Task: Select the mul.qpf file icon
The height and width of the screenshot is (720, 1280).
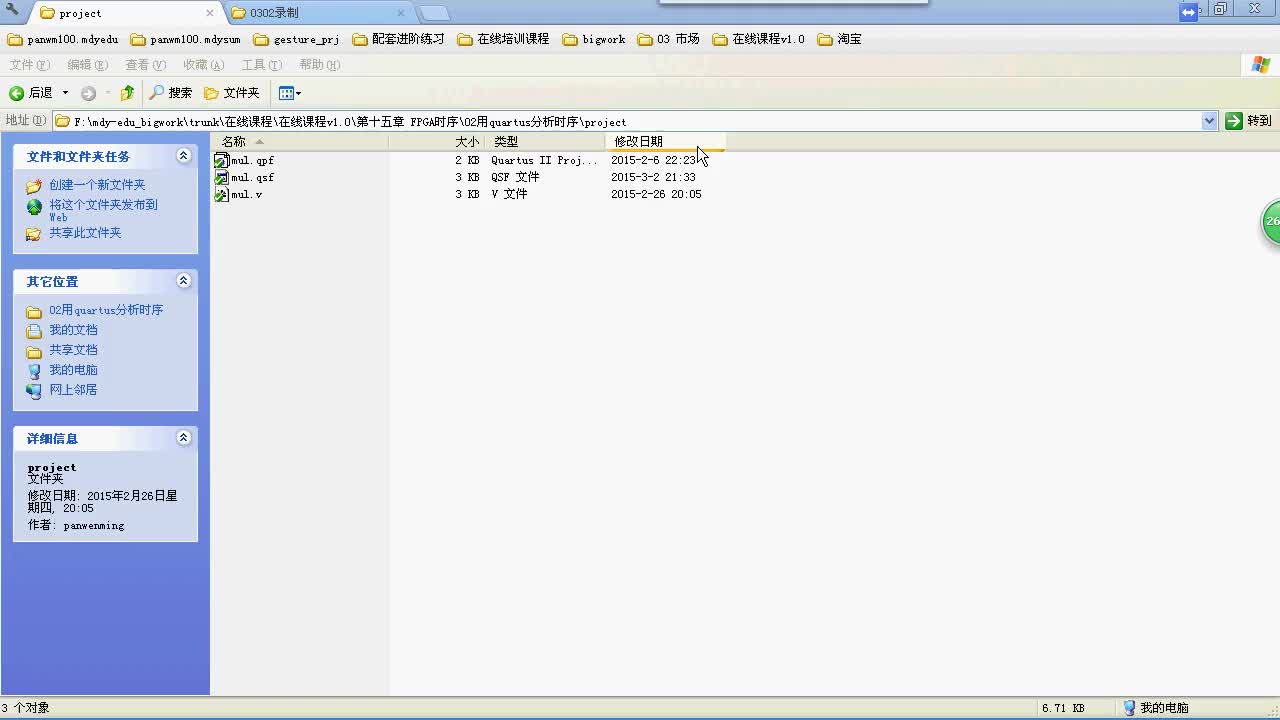Action: (x=221, y=160)
